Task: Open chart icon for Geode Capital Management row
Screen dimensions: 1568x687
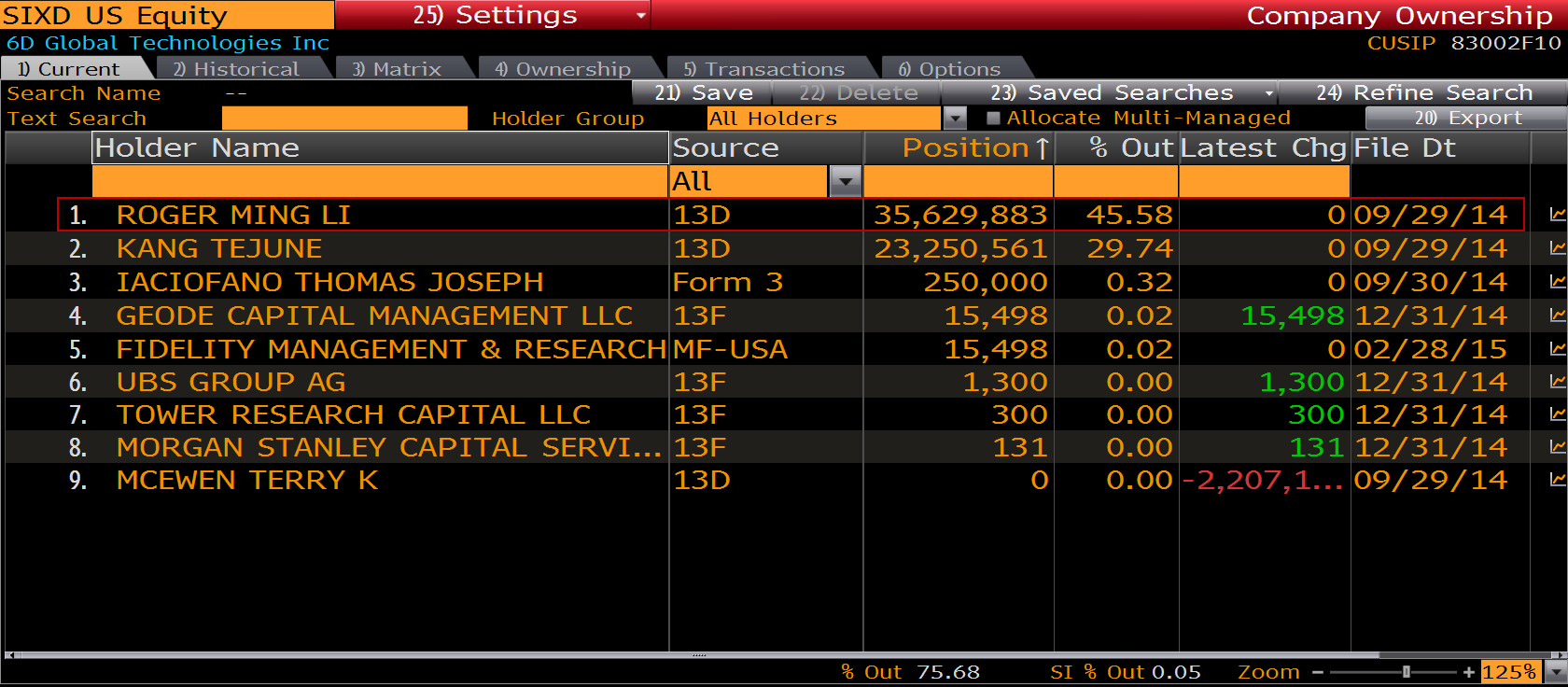Action: 1557,315
